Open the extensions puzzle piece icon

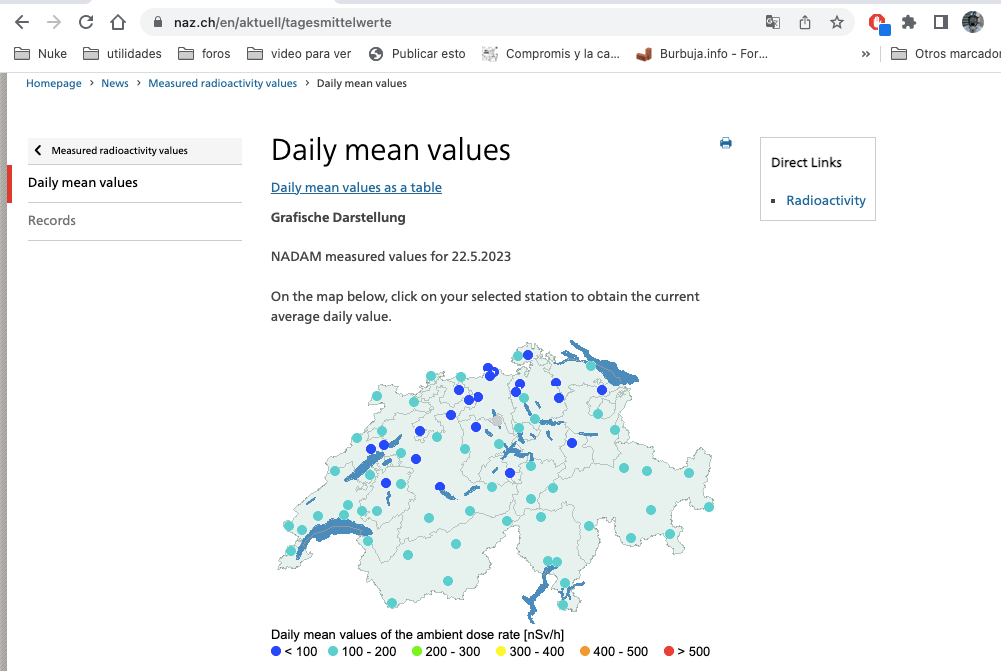point(909,22)
